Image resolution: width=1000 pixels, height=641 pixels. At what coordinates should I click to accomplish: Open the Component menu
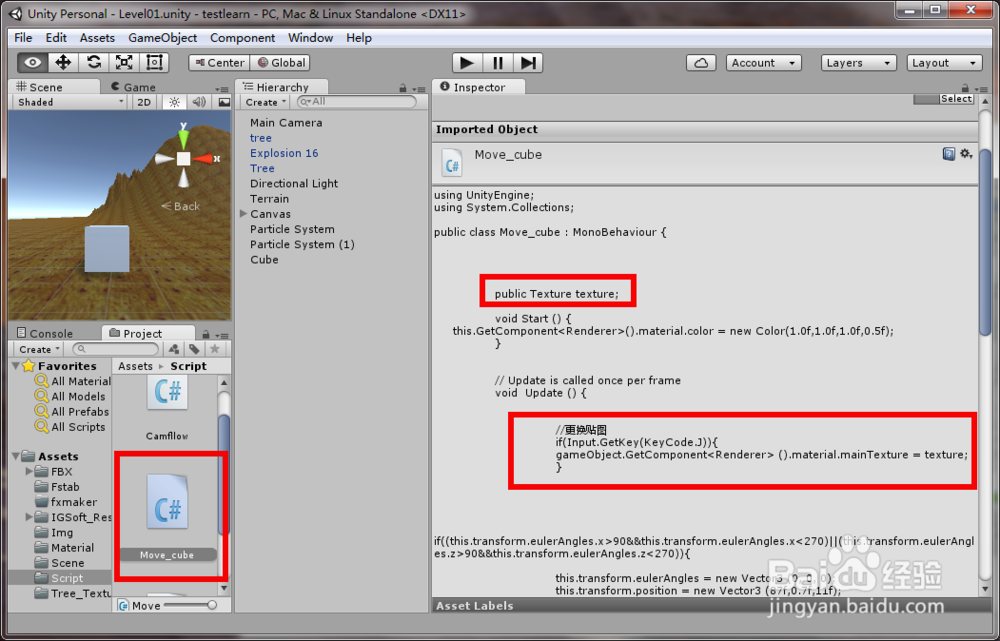pos(242,38)
